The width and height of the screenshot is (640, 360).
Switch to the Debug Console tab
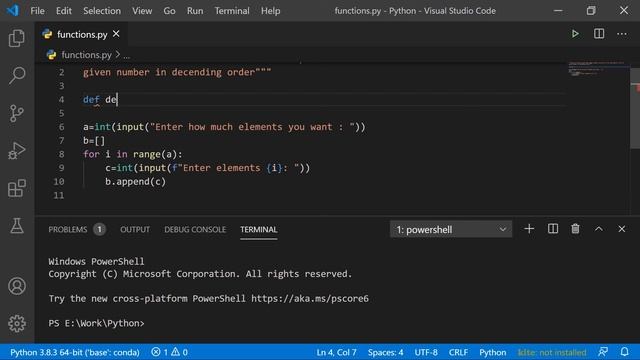point(195,229)
